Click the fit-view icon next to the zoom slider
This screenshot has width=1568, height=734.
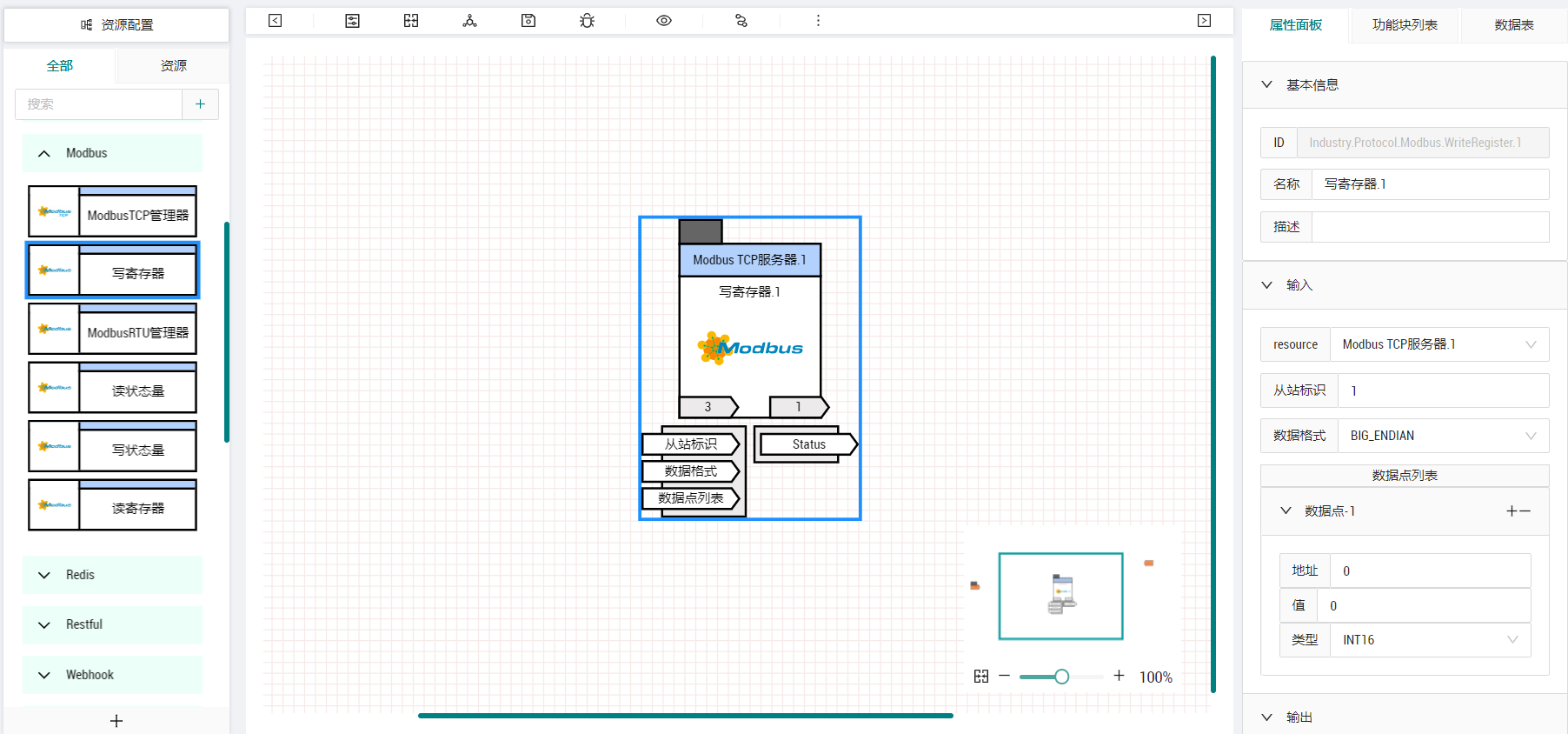(x=981, y=677)
